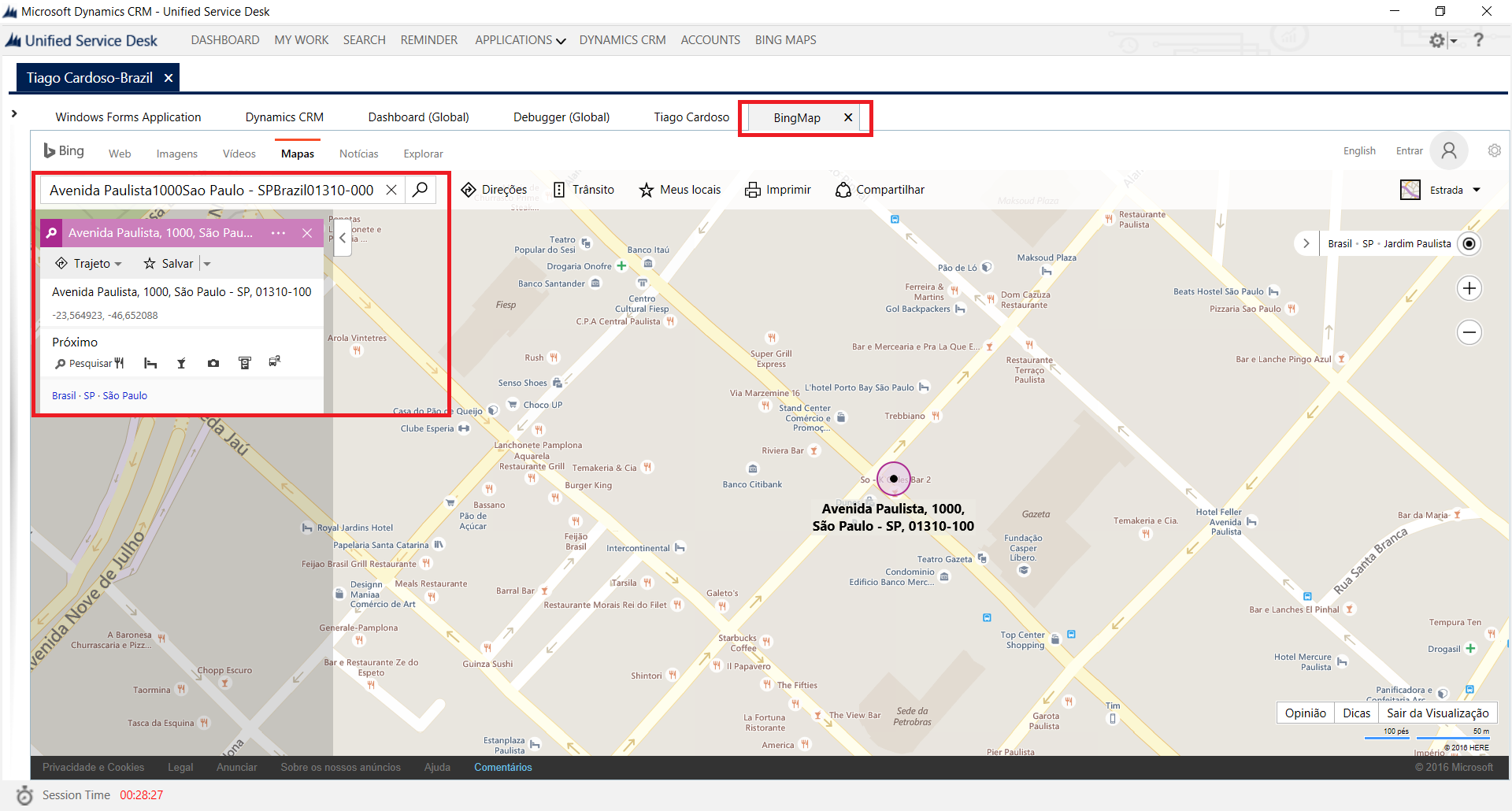Click the nearby attractions camera icon

213,363
